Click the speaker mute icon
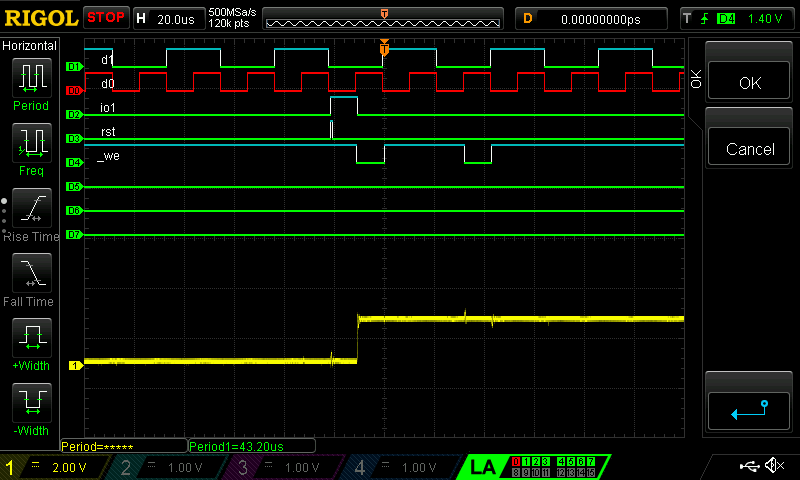This screenshot has height=480, width=800. [x=774, y=466]
